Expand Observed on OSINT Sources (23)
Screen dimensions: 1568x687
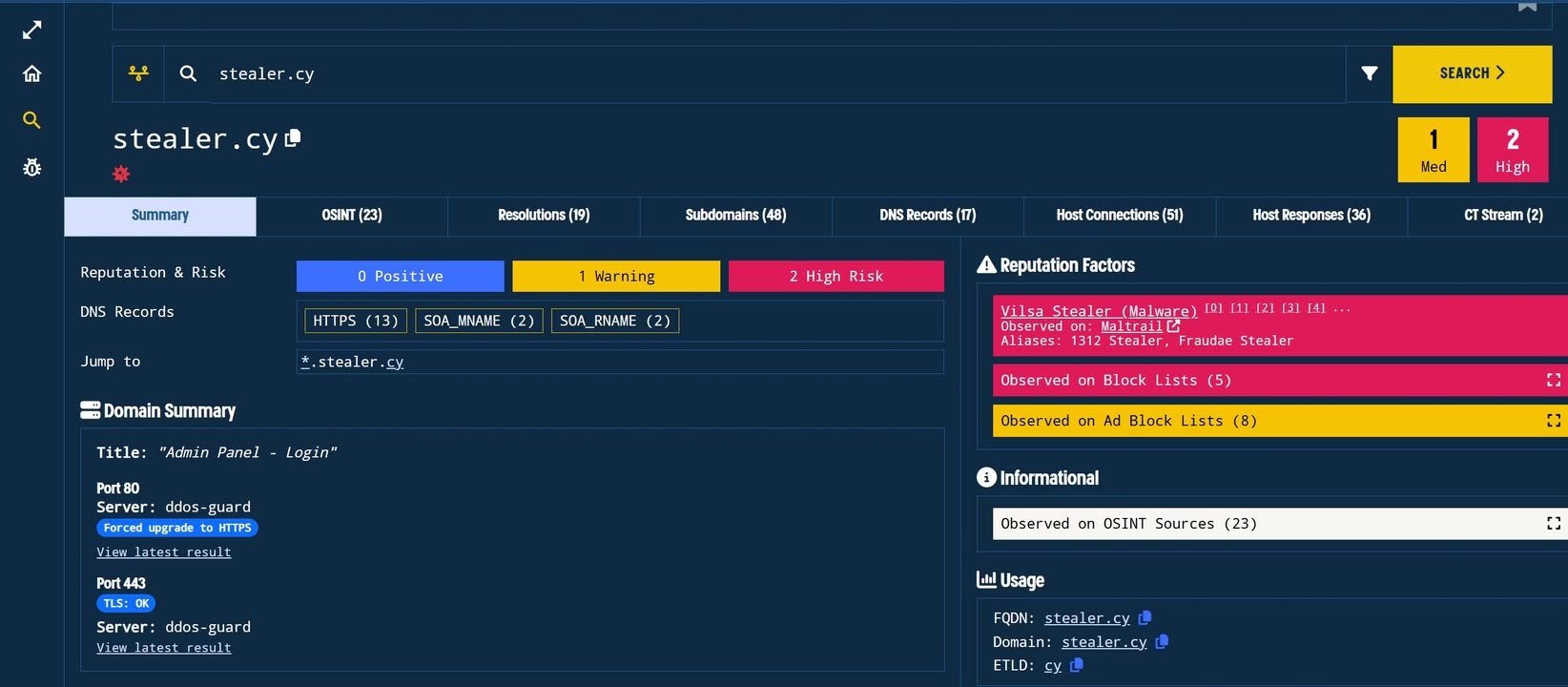[x=1553, y=523]
